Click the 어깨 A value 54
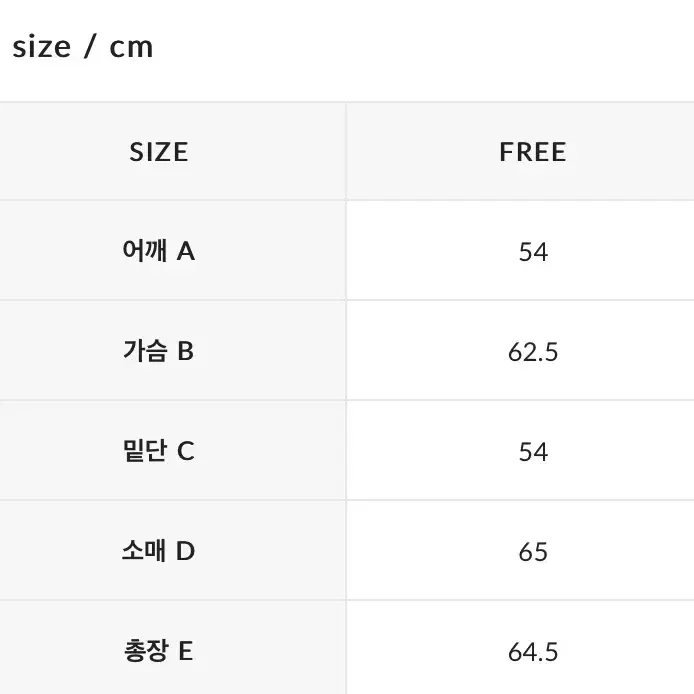The image size is (694, 694). tap(533, 252)
